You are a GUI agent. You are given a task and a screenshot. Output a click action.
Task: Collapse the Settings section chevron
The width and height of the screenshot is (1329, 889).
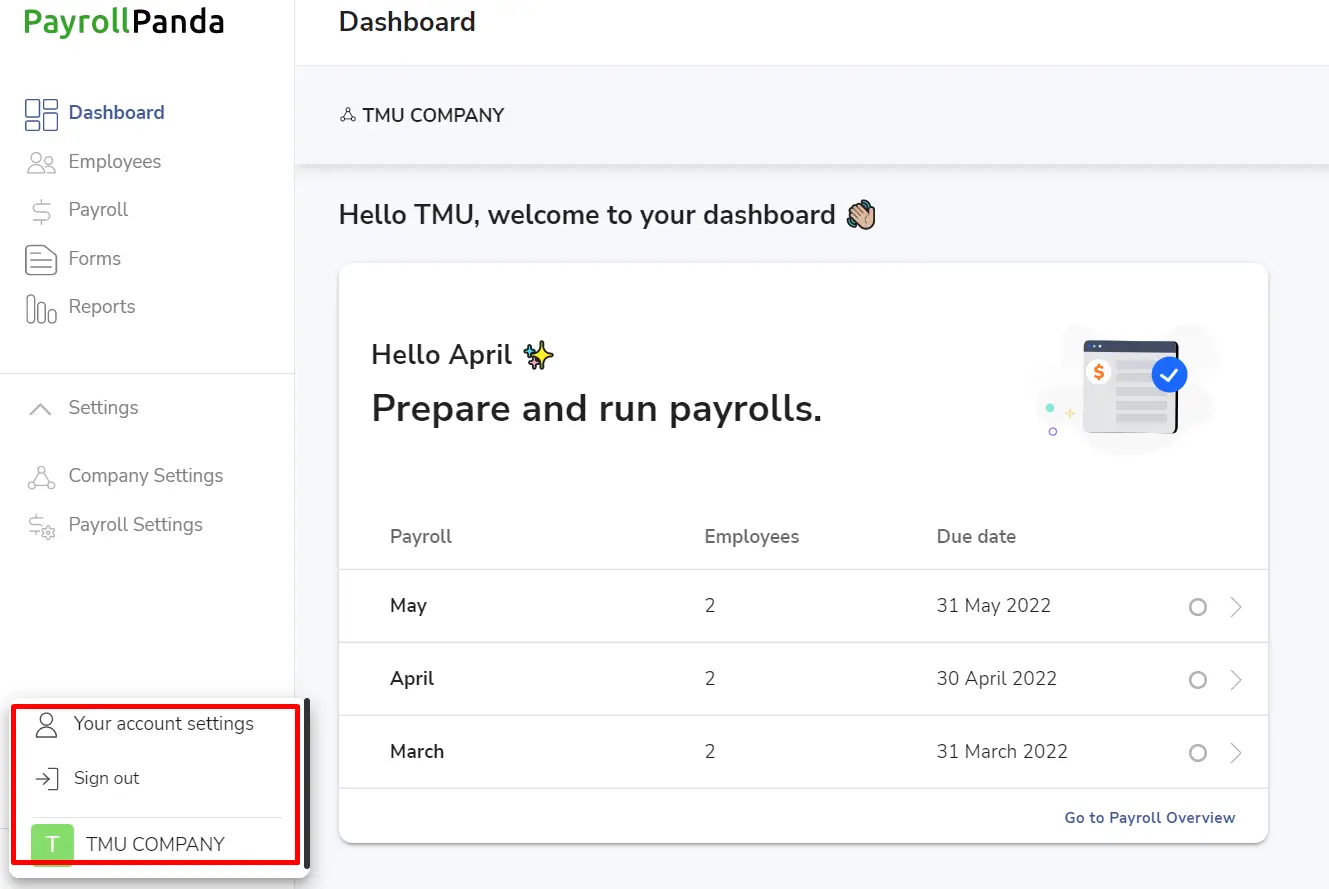tap(40, 408)
